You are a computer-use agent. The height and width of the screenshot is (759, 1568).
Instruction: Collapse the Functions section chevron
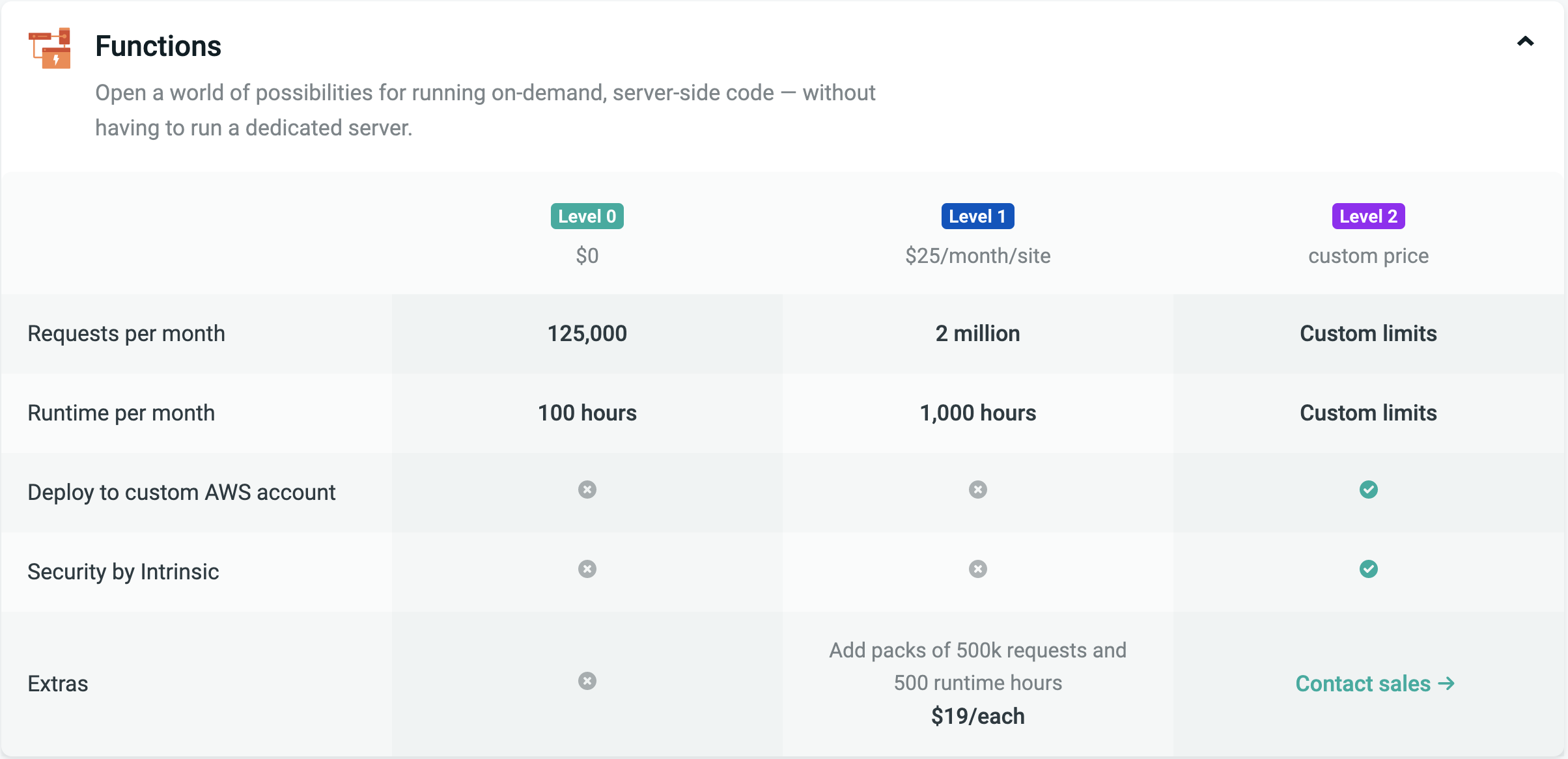[x=1525, y=42]
